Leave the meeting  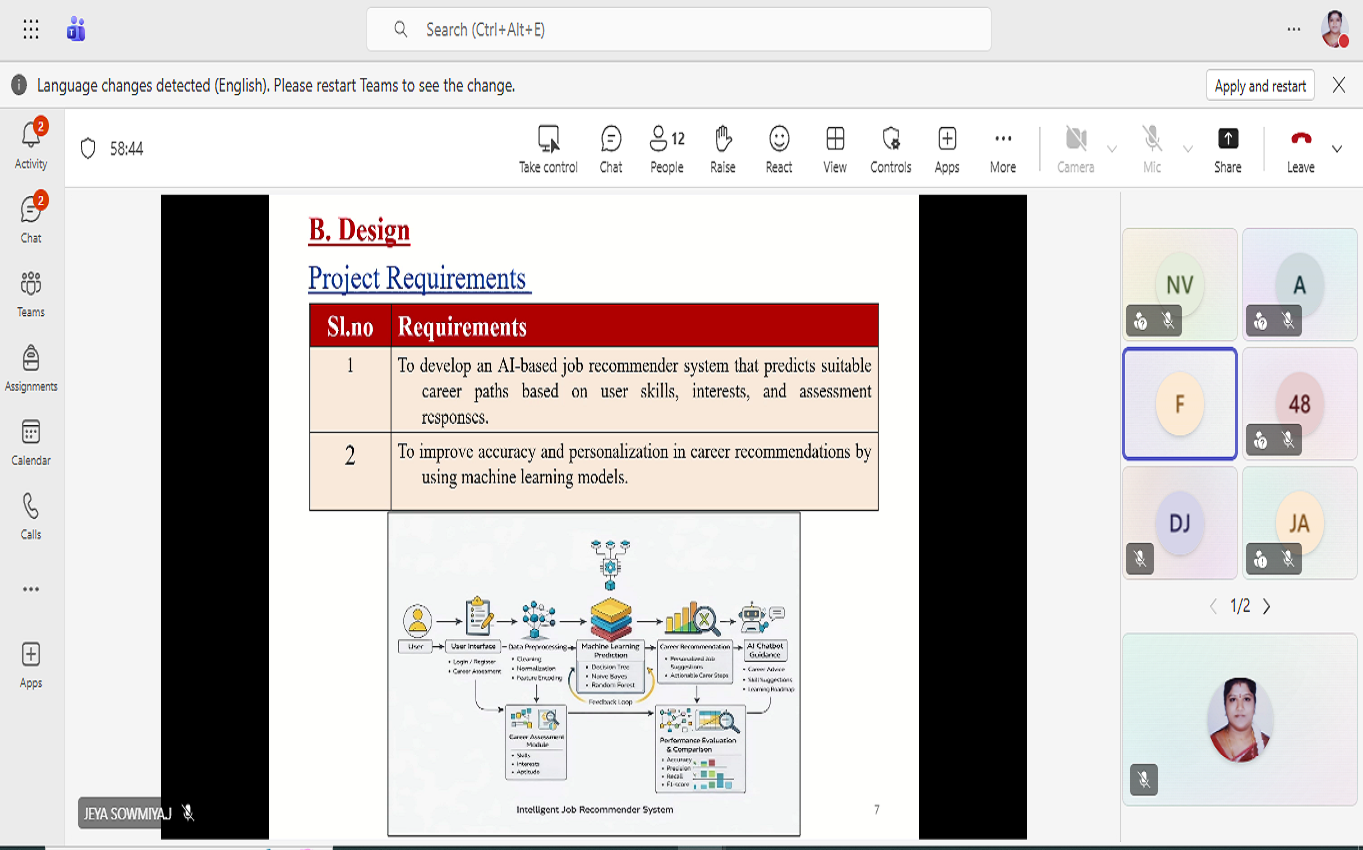(1301, 149)
